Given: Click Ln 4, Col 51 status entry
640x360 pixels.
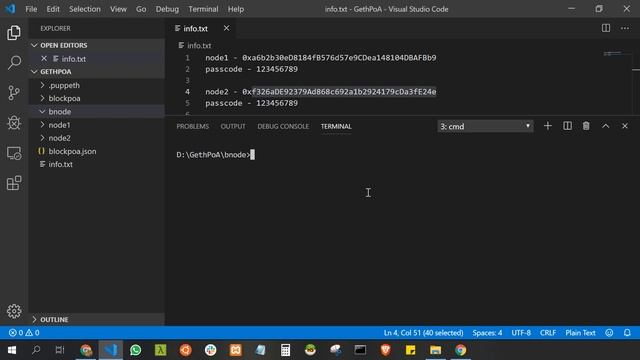Looking at the screenshot, I should coord(423,333).
